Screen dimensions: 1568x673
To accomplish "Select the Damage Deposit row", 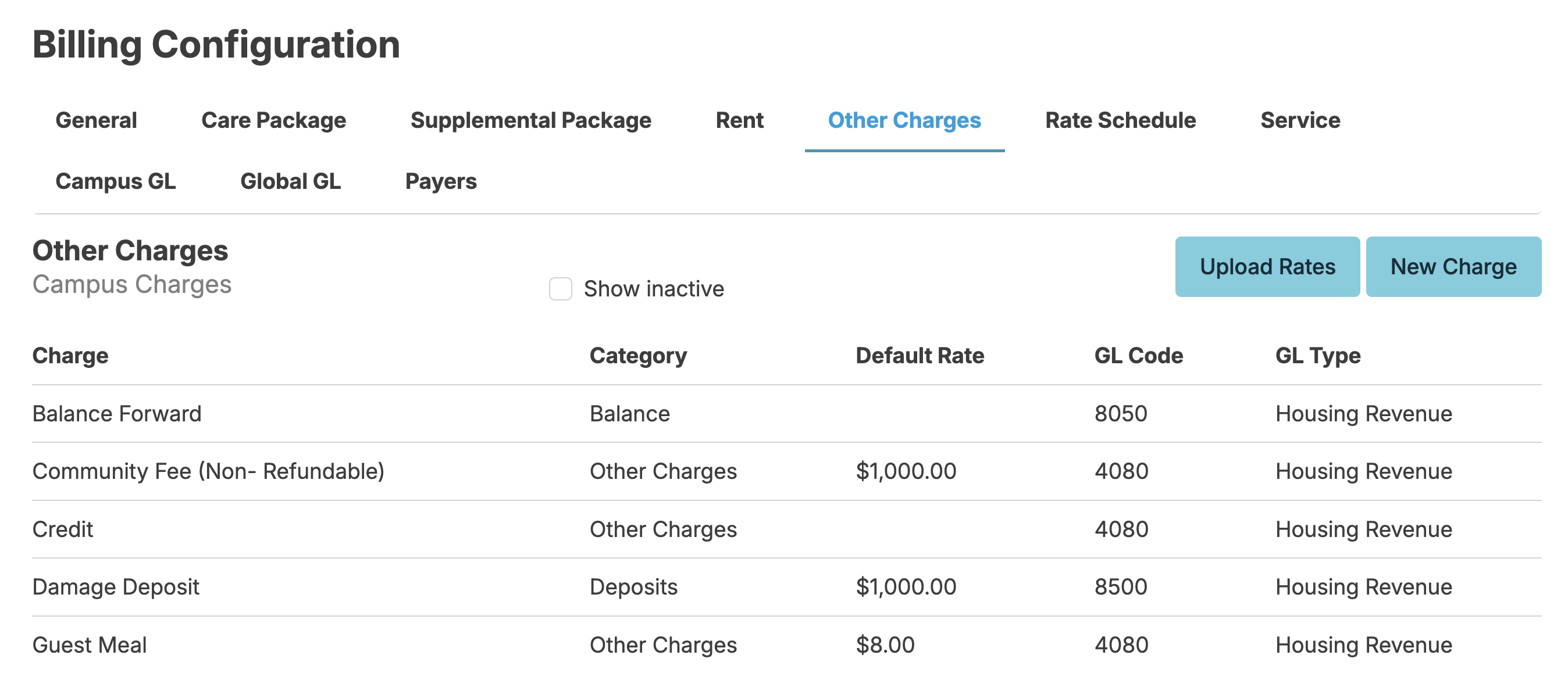I will click(116, 587).
